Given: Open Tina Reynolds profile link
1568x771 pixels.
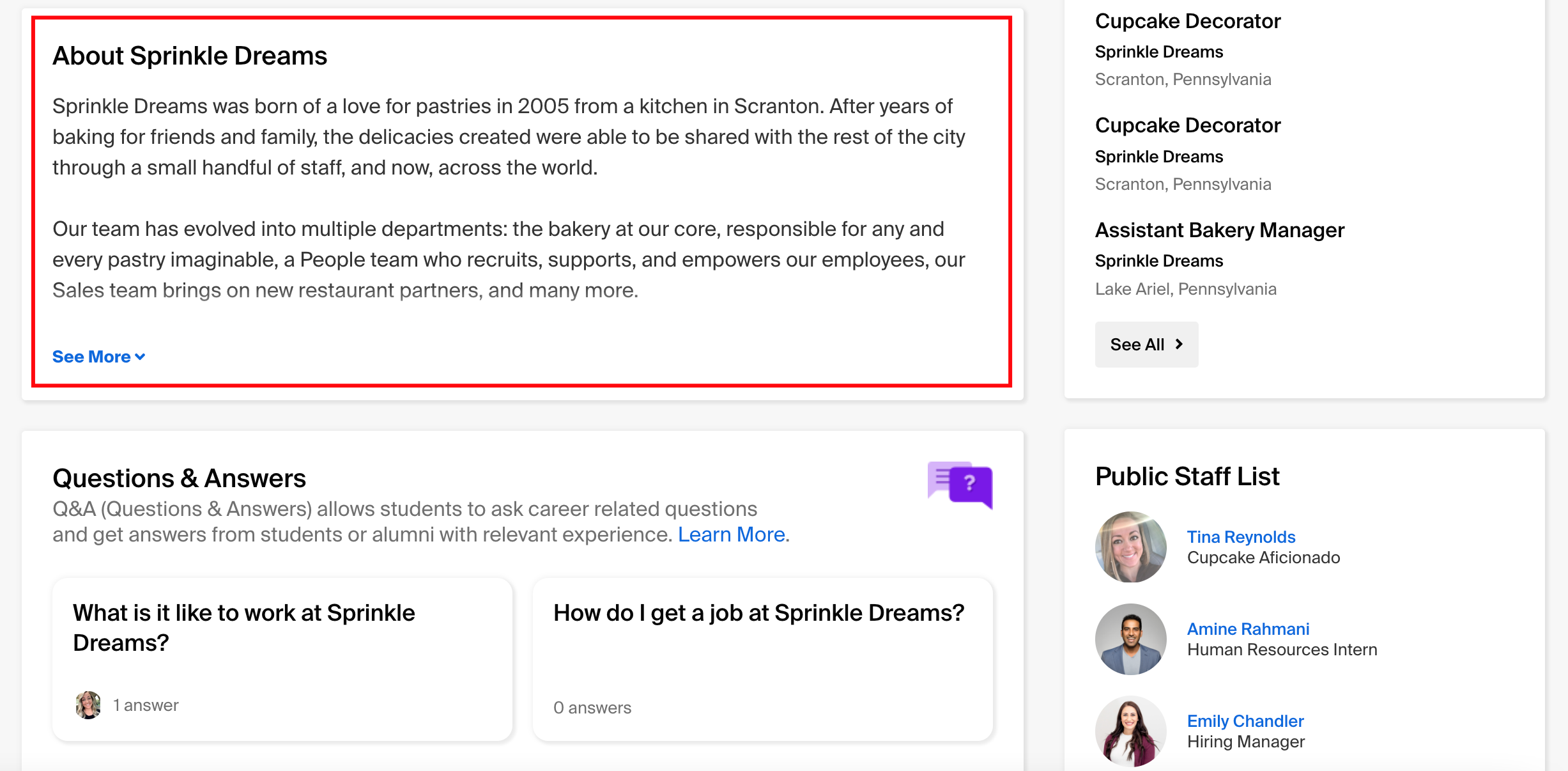Looking at the screenshot, I should (x=1241, y=537).
